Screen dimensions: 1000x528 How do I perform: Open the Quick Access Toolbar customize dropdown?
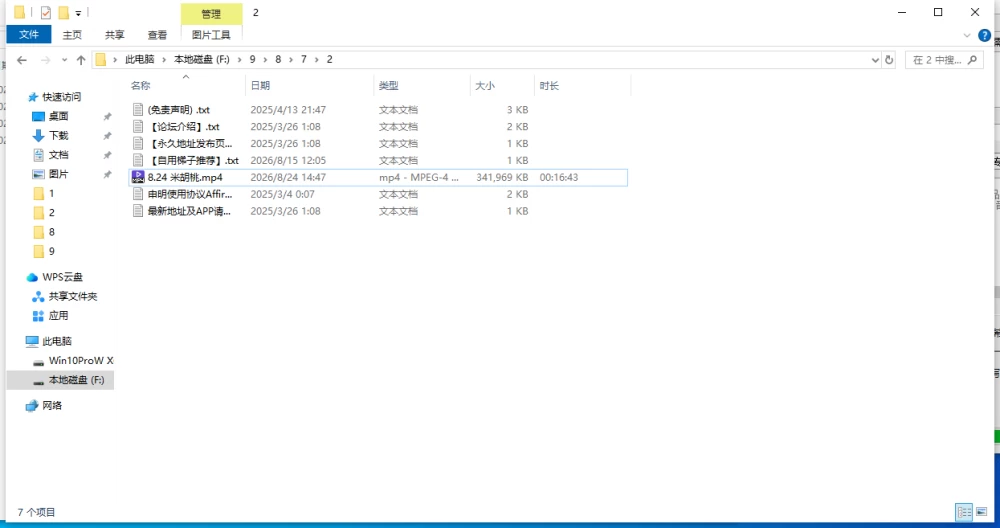(78, 13)
